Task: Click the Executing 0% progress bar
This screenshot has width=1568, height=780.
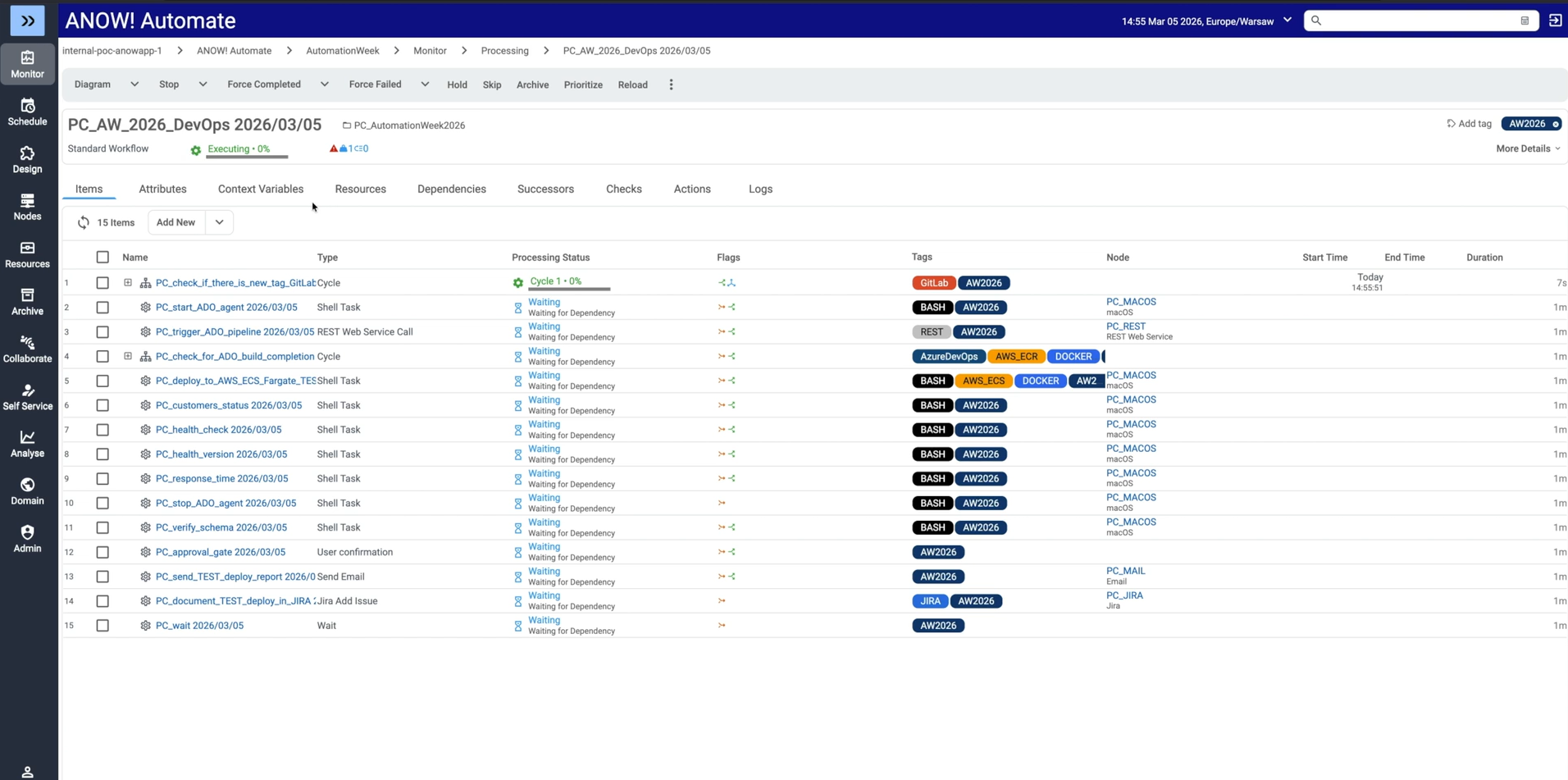Action: pos(246,154)
